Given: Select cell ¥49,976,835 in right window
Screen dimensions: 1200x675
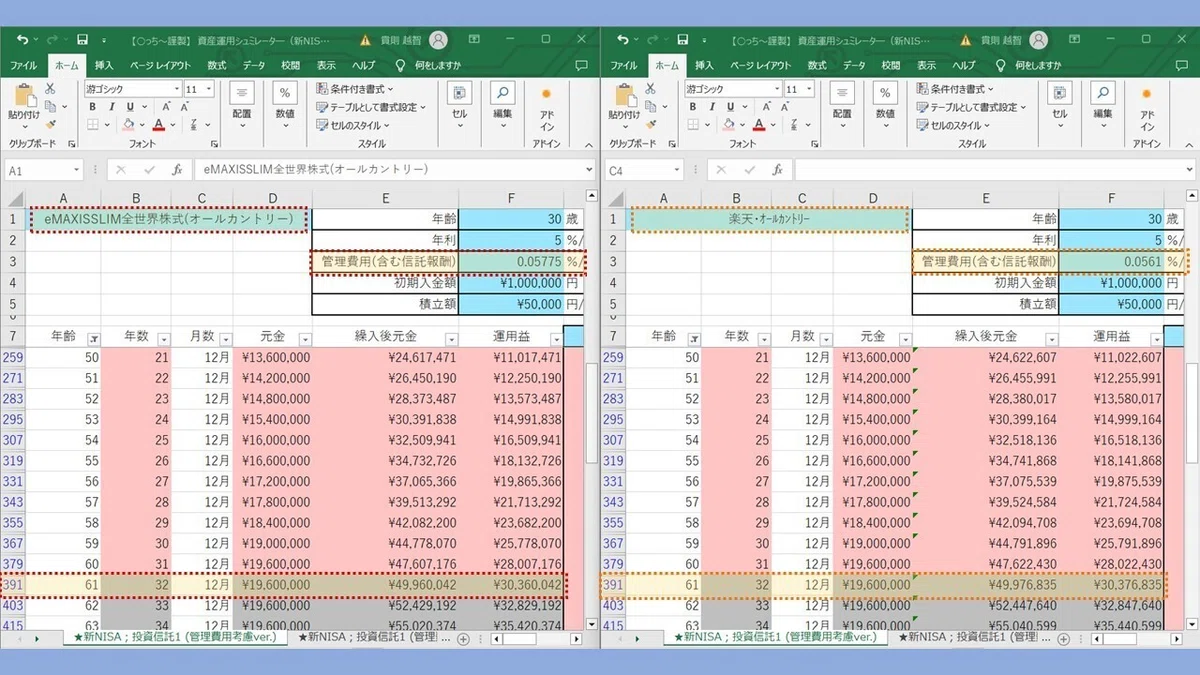Looking at the screenshot, I should [985, 585].
